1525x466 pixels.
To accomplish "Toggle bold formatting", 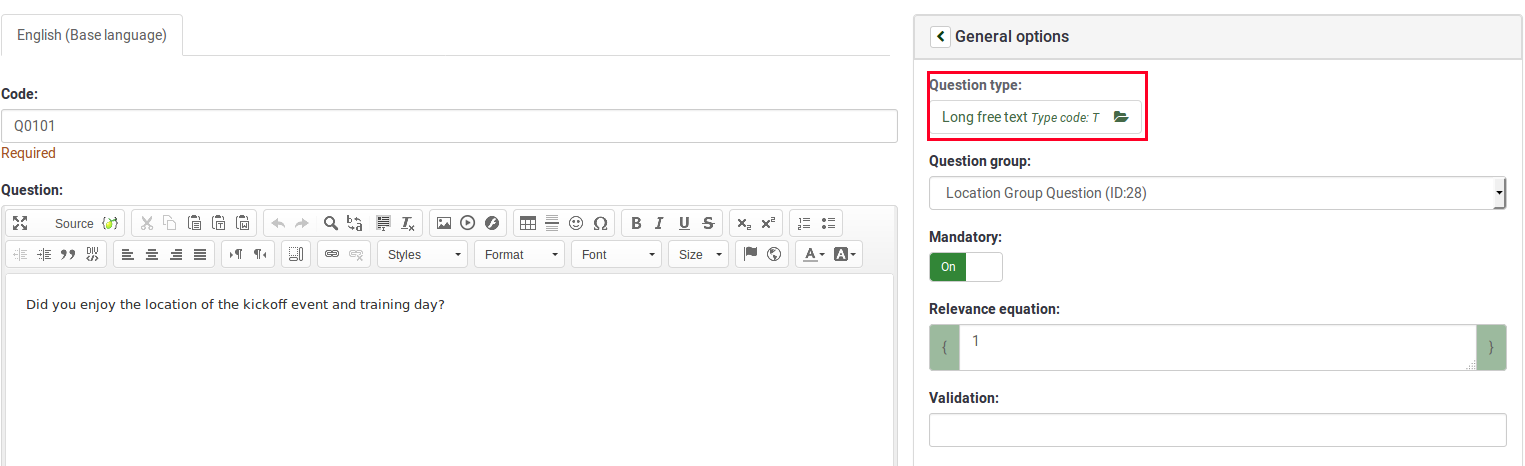I will coord(636,223).
